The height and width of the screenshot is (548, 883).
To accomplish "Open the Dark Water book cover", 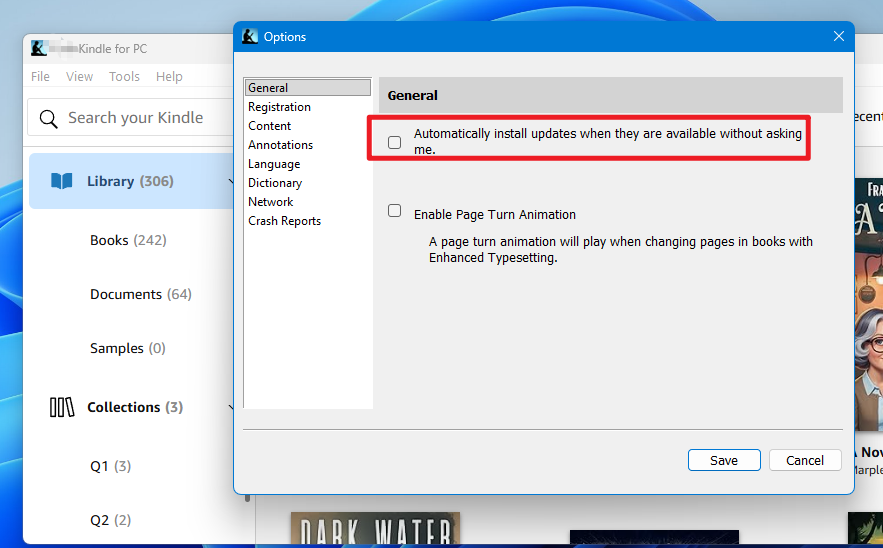I will click(x=375, y=529).
